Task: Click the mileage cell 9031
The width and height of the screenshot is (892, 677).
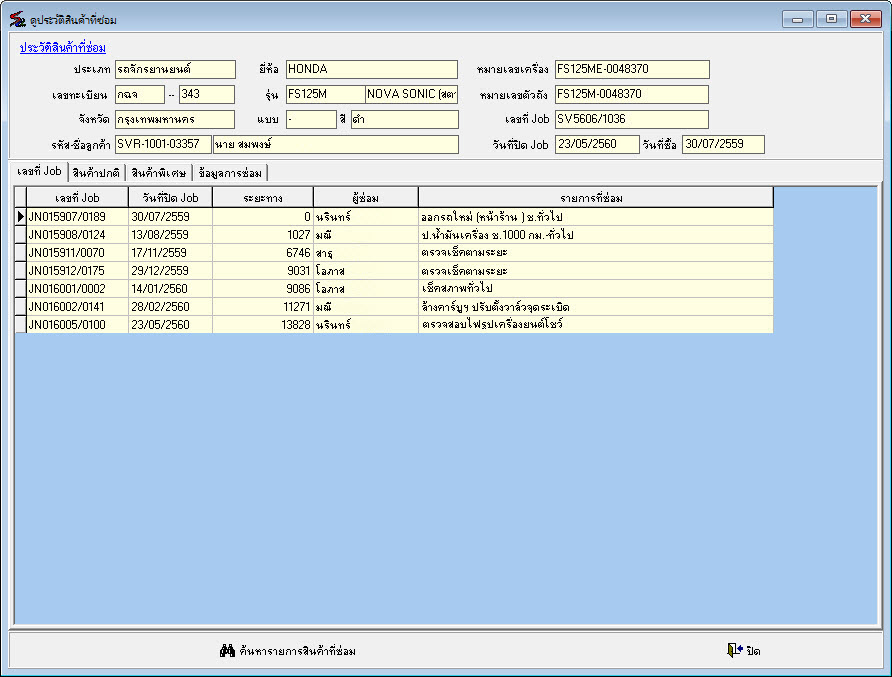Action: click(x=263, y=271)
